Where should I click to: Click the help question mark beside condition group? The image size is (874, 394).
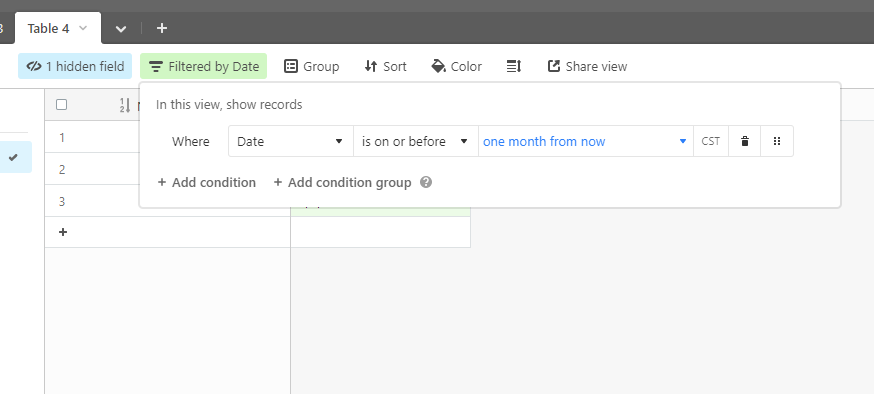click(x=426, y=182)
